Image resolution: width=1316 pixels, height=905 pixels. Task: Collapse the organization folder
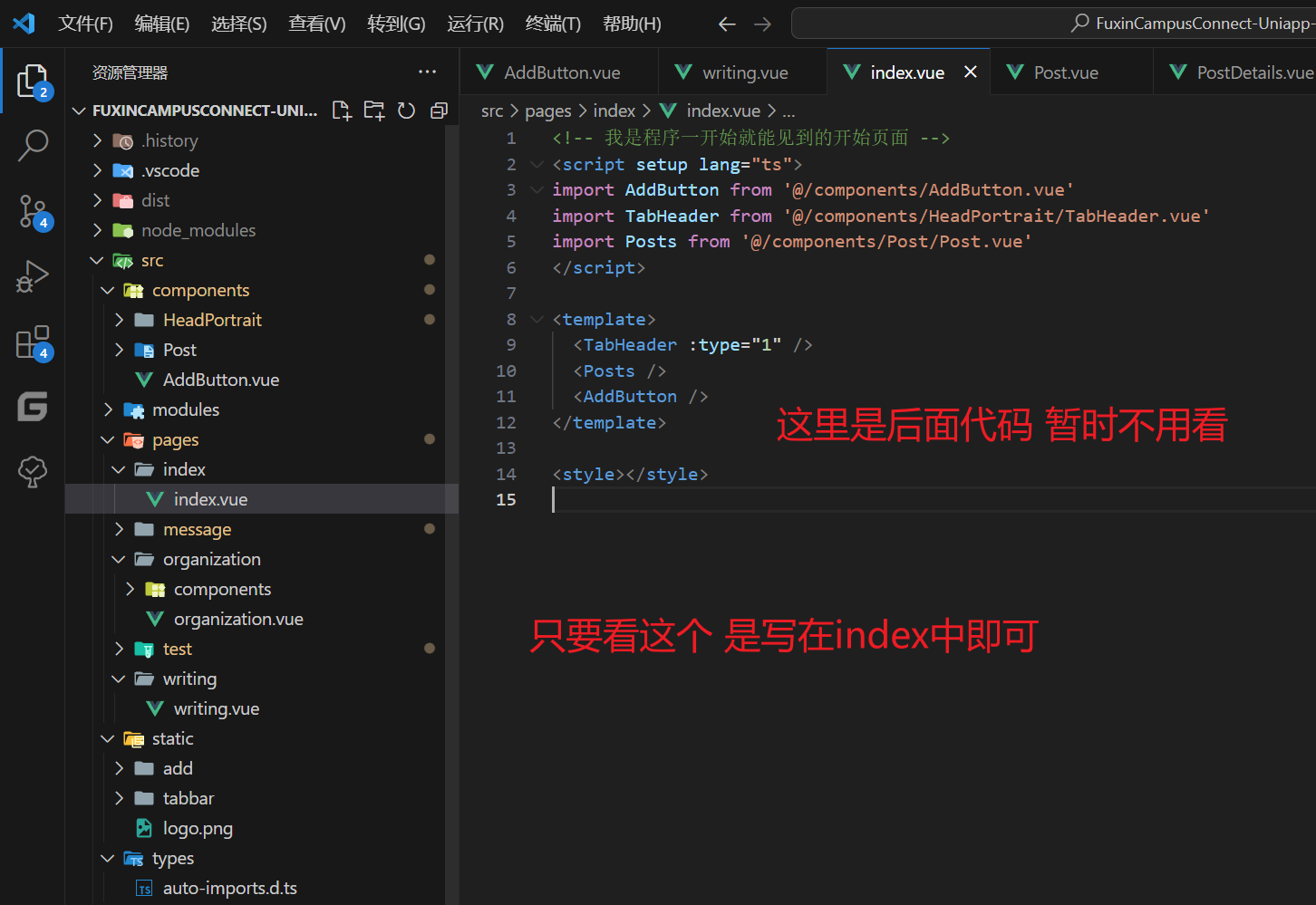tap(120, 559)
